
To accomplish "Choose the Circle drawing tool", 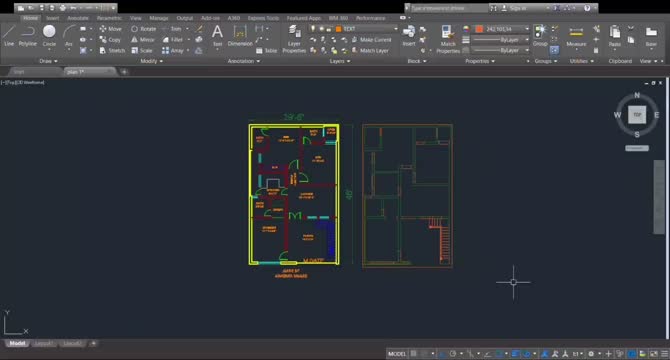I will click(49, 35).
